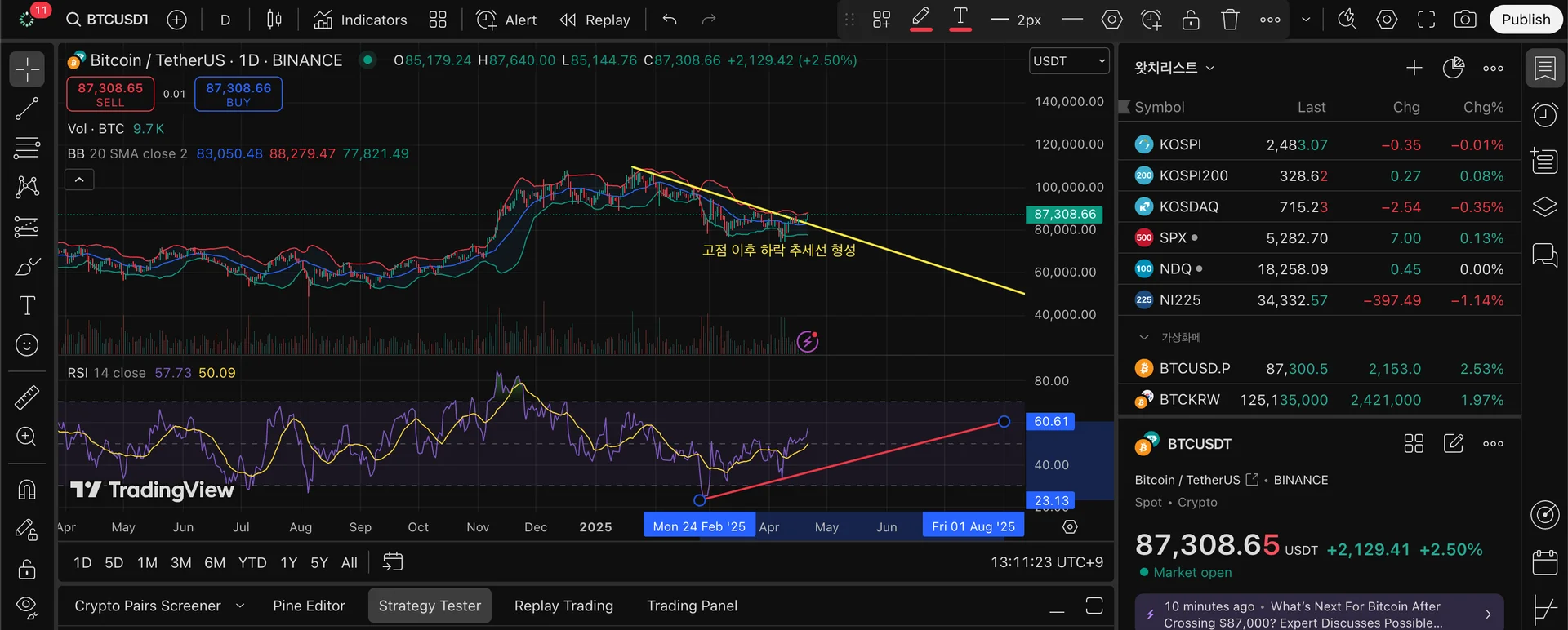The width and height of the screenshot is (1568, 630).
Task: Select the ruler measure tool
Action: point(27,397)
